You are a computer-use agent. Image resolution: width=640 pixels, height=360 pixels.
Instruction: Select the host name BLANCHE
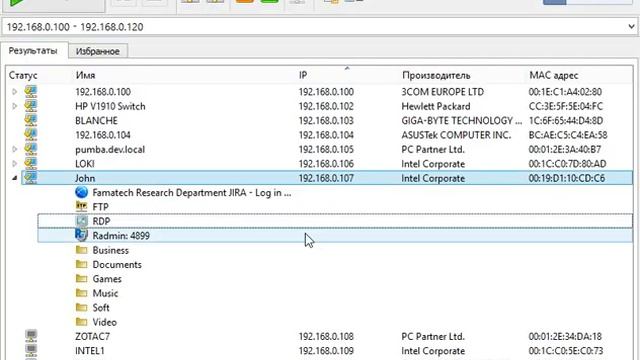pos(96,121)
